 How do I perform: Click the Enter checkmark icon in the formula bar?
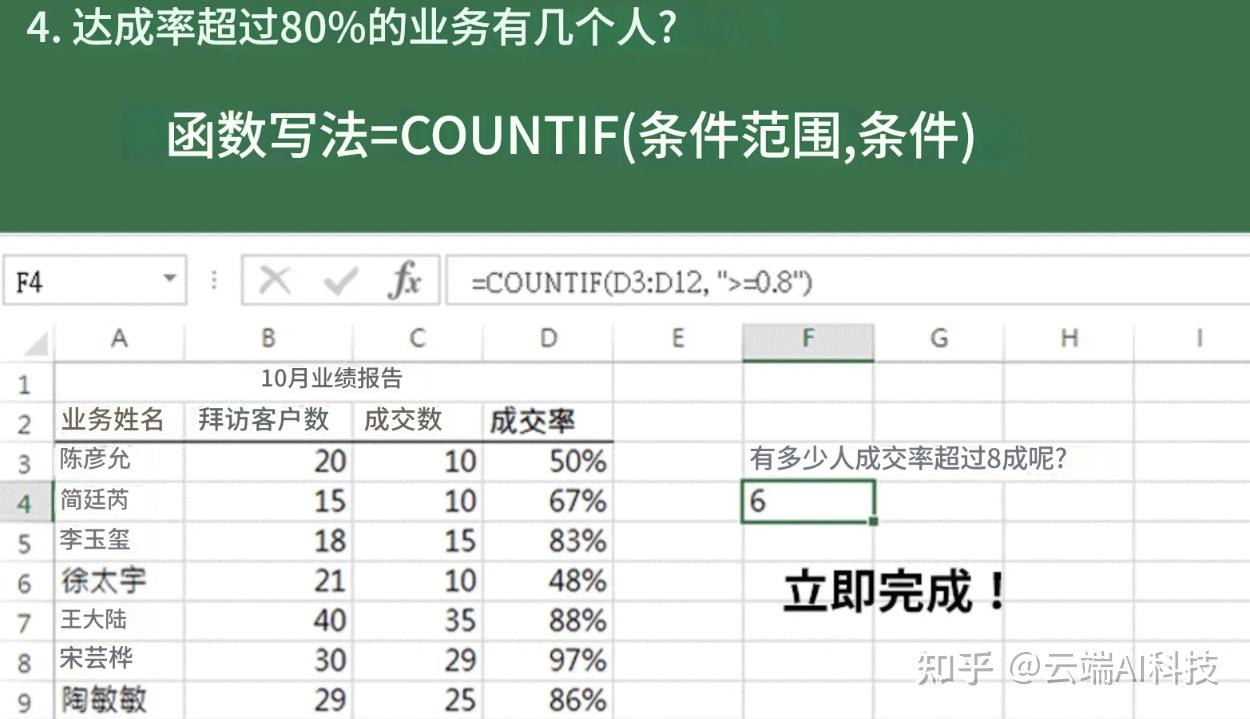point(341,281)
